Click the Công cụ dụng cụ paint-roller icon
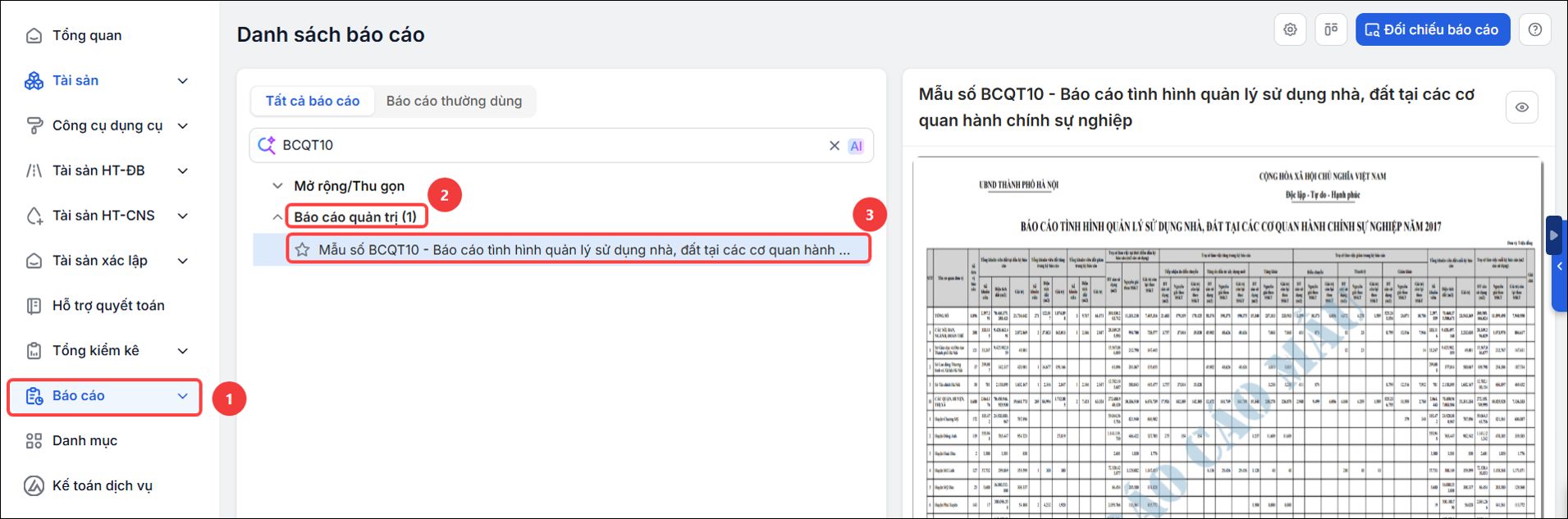Viewport: 1568px width, 519px height. [x=34, y=125]
